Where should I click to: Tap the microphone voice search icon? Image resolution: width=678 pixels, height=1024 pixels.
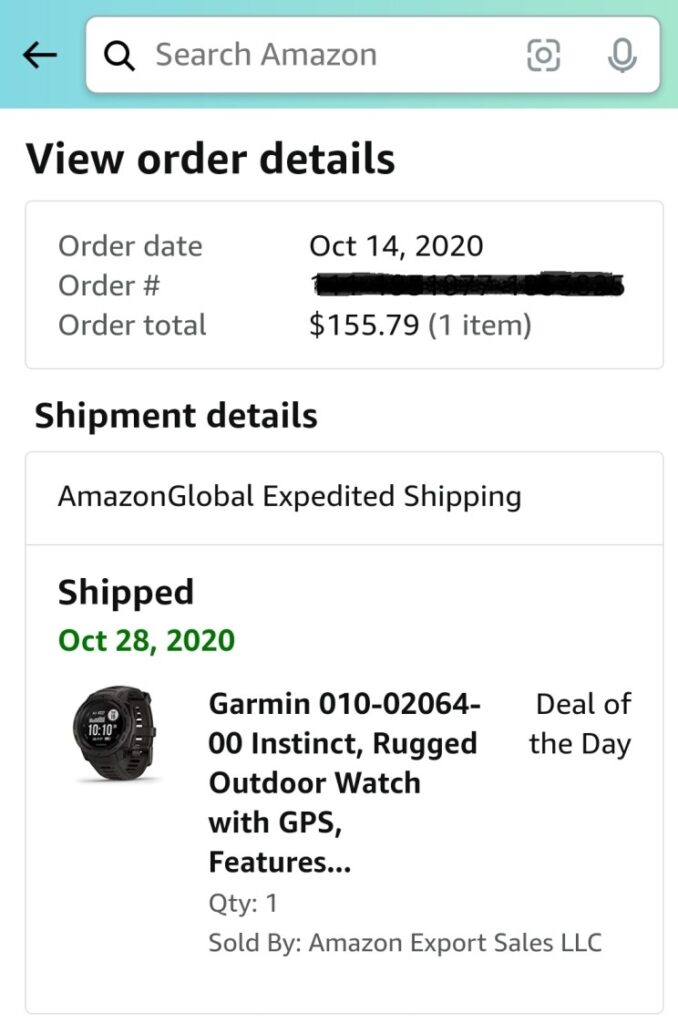pos(622,55)
